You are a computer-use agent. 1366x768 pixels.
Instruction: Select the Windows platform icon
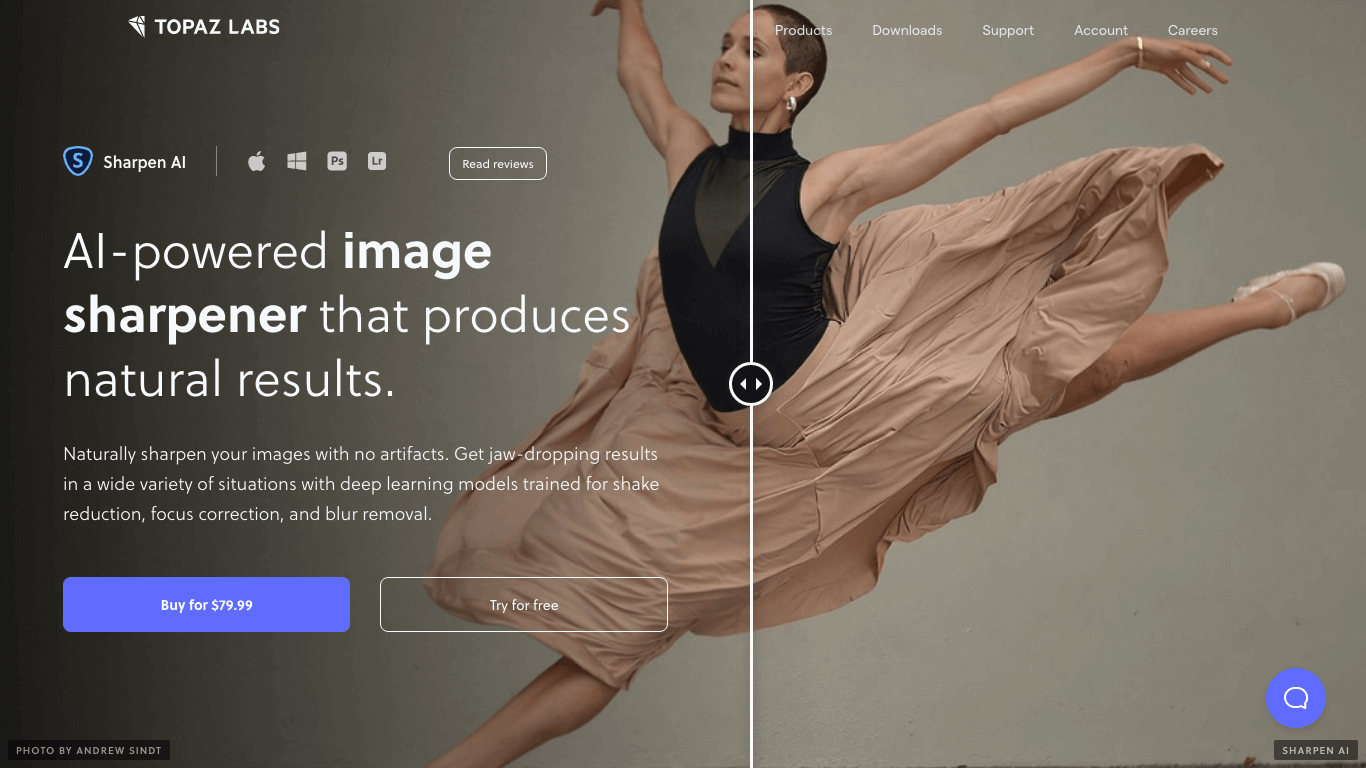click(297, 161)
